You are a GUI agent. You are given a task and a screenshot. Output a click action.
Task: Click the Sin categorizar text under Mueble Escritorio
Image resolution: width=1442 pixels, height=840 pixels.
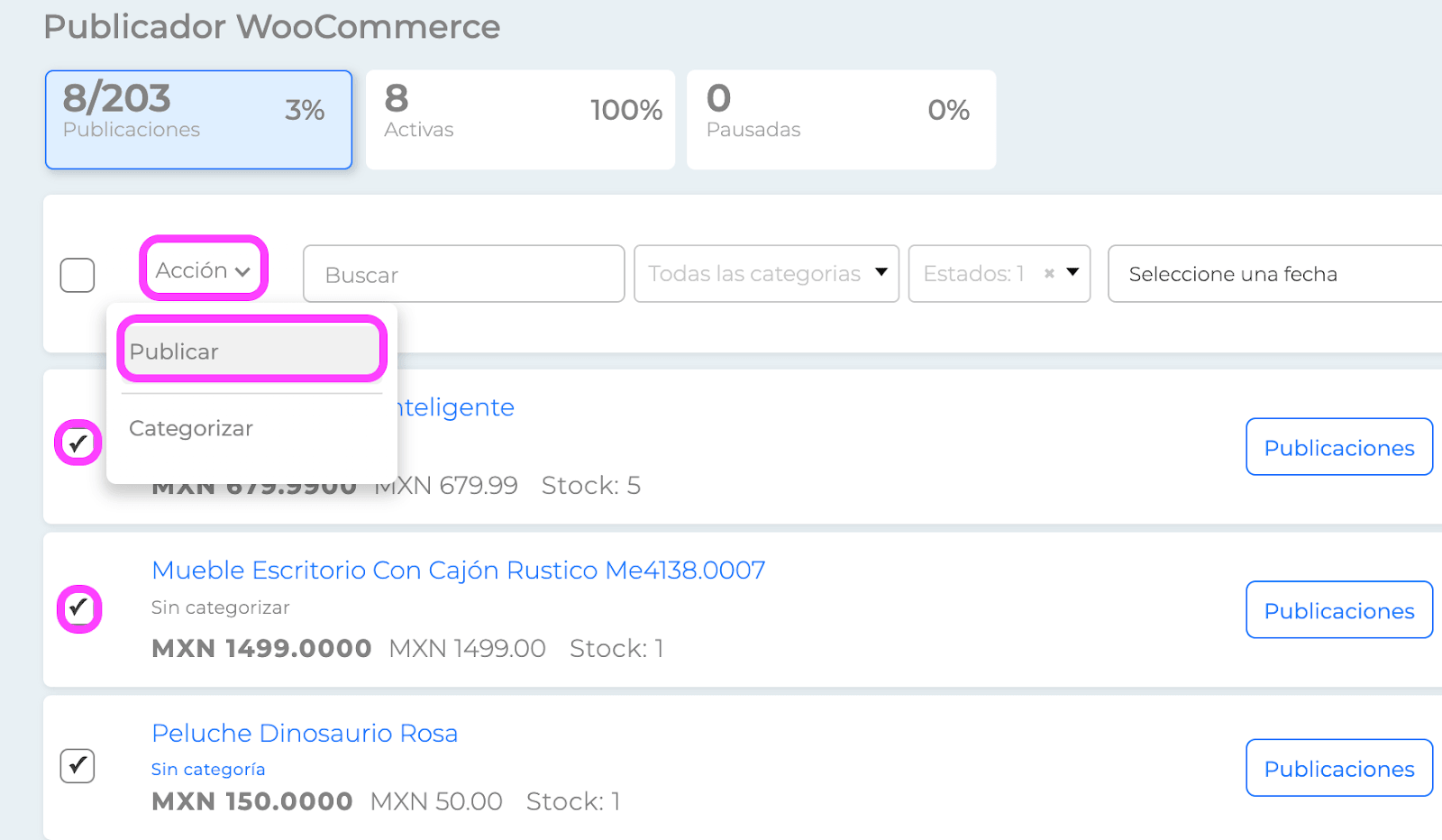pos(221,607)
